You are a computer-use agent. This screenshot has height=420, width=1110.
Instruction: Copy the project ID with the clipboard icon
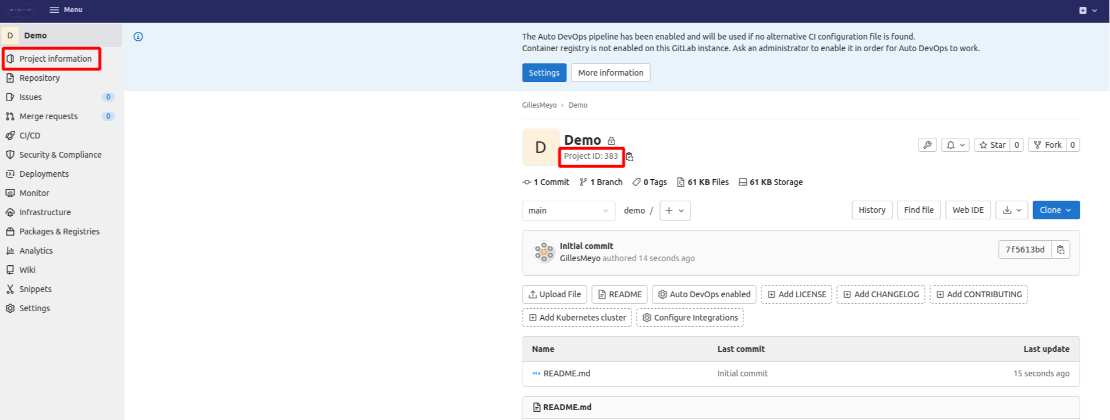click(x=629, y=157)
